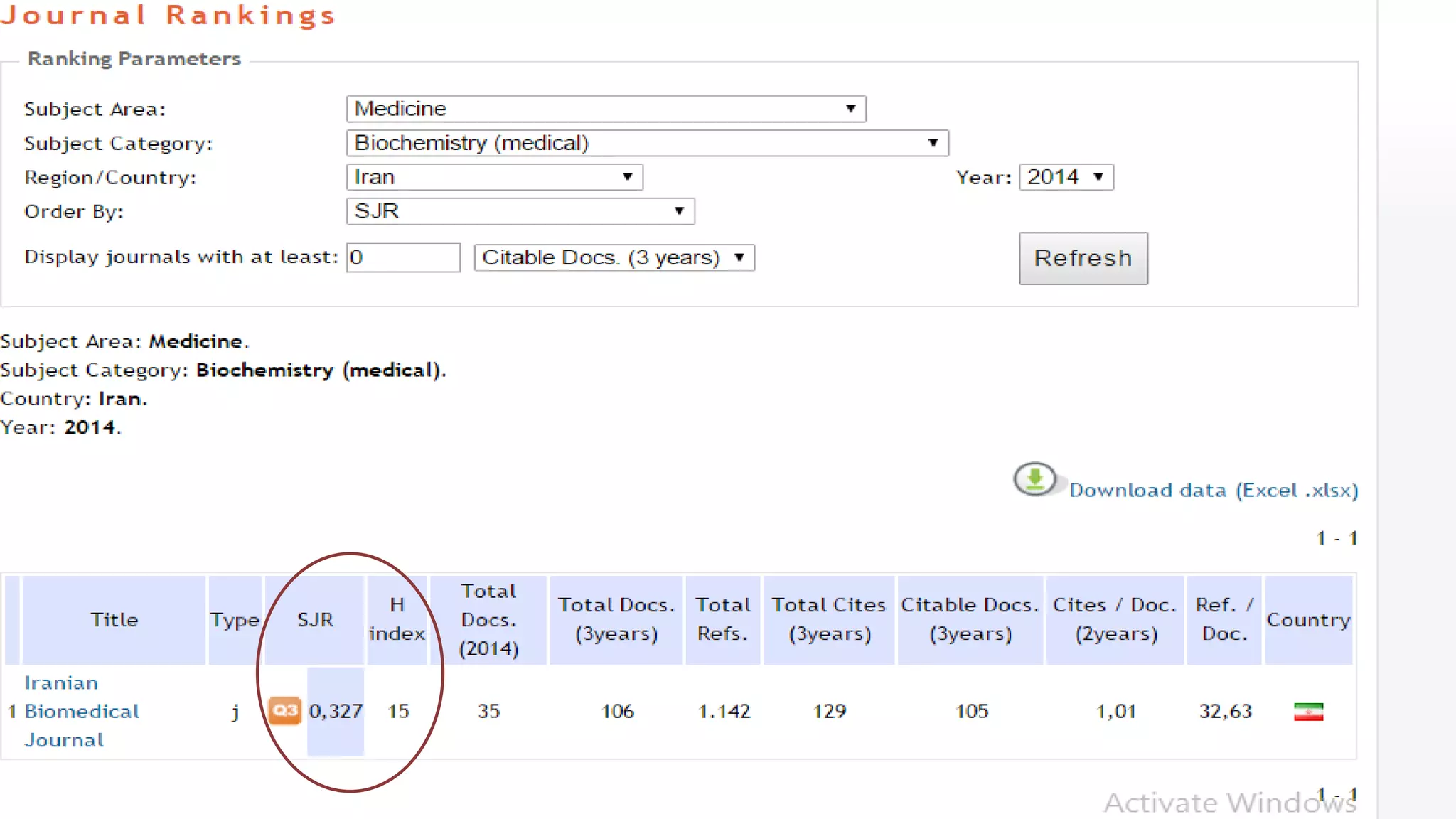Open the Region/Country Iran dropdown
1456x819 pixels.
coord(494,177)
